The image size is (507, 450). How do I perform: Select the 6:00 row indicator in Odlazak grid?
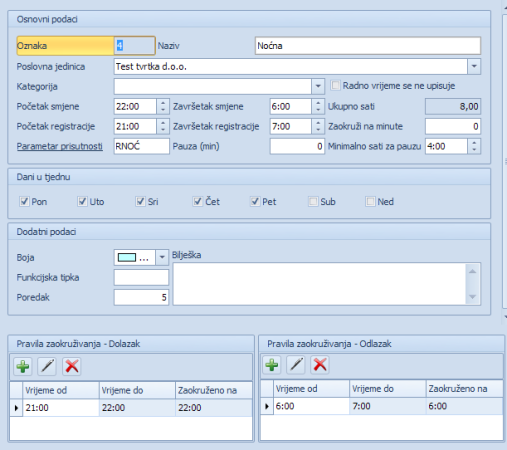(x=267, y=406)
